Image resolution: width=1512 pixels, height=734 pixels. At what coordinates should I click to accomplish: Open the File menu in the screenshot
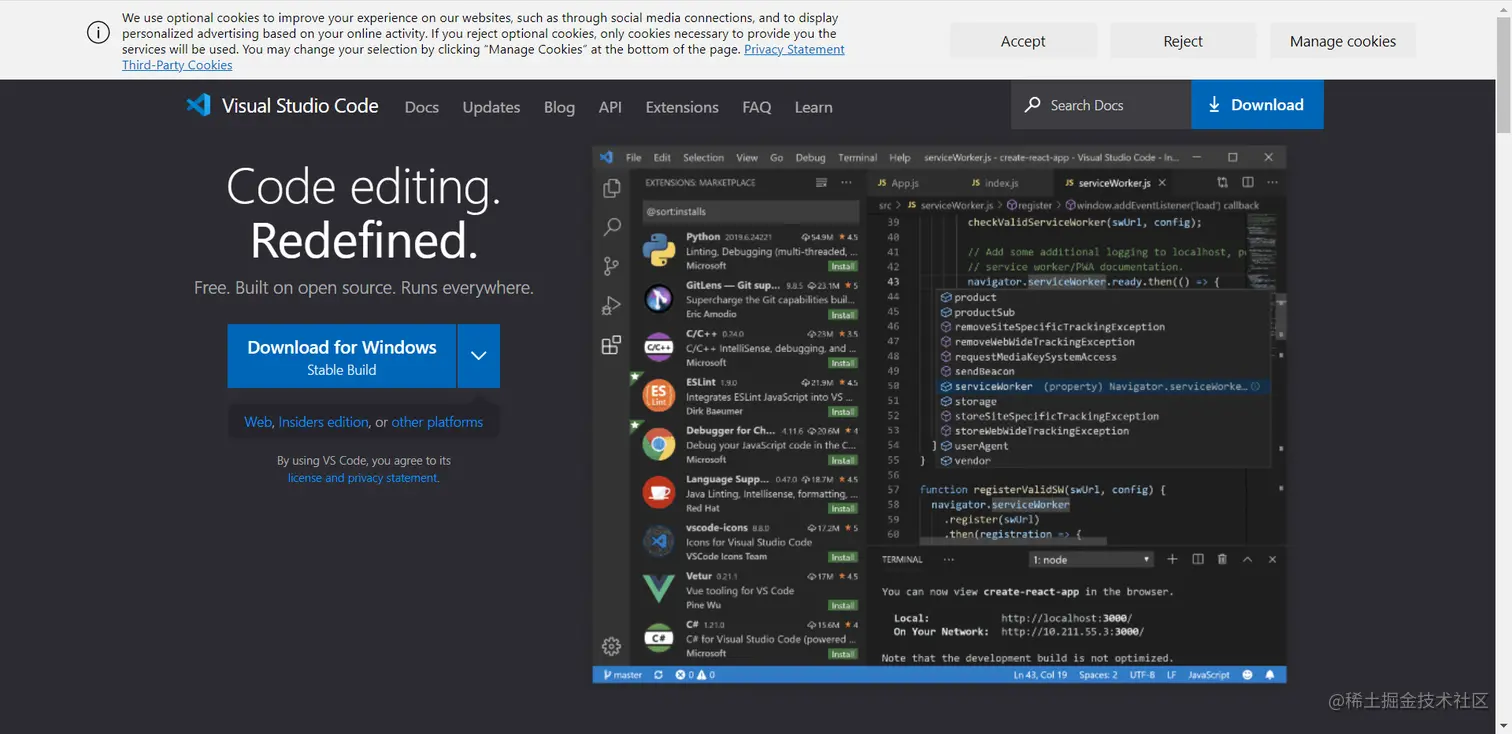tap(633, 158)
